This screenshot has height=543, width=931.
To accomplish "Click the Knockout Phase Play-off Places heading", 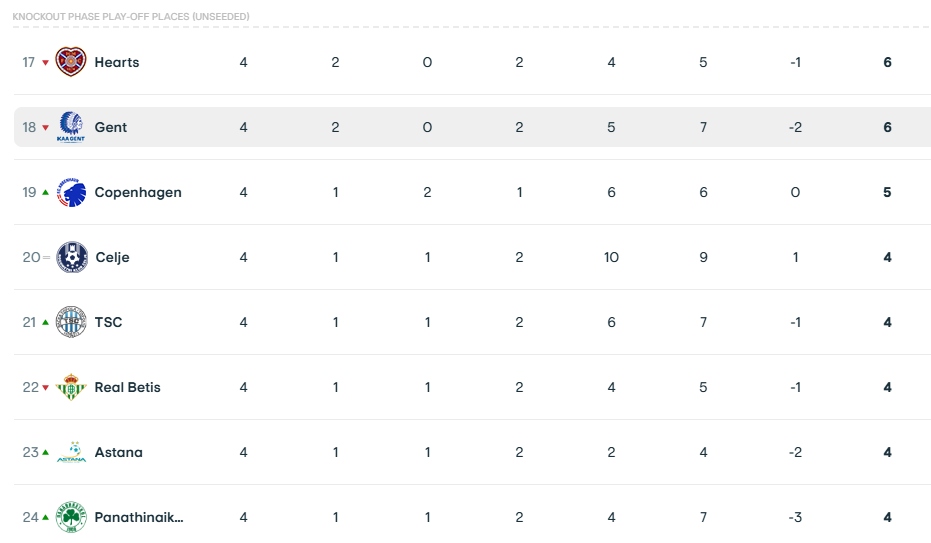I will click(131, 17).
